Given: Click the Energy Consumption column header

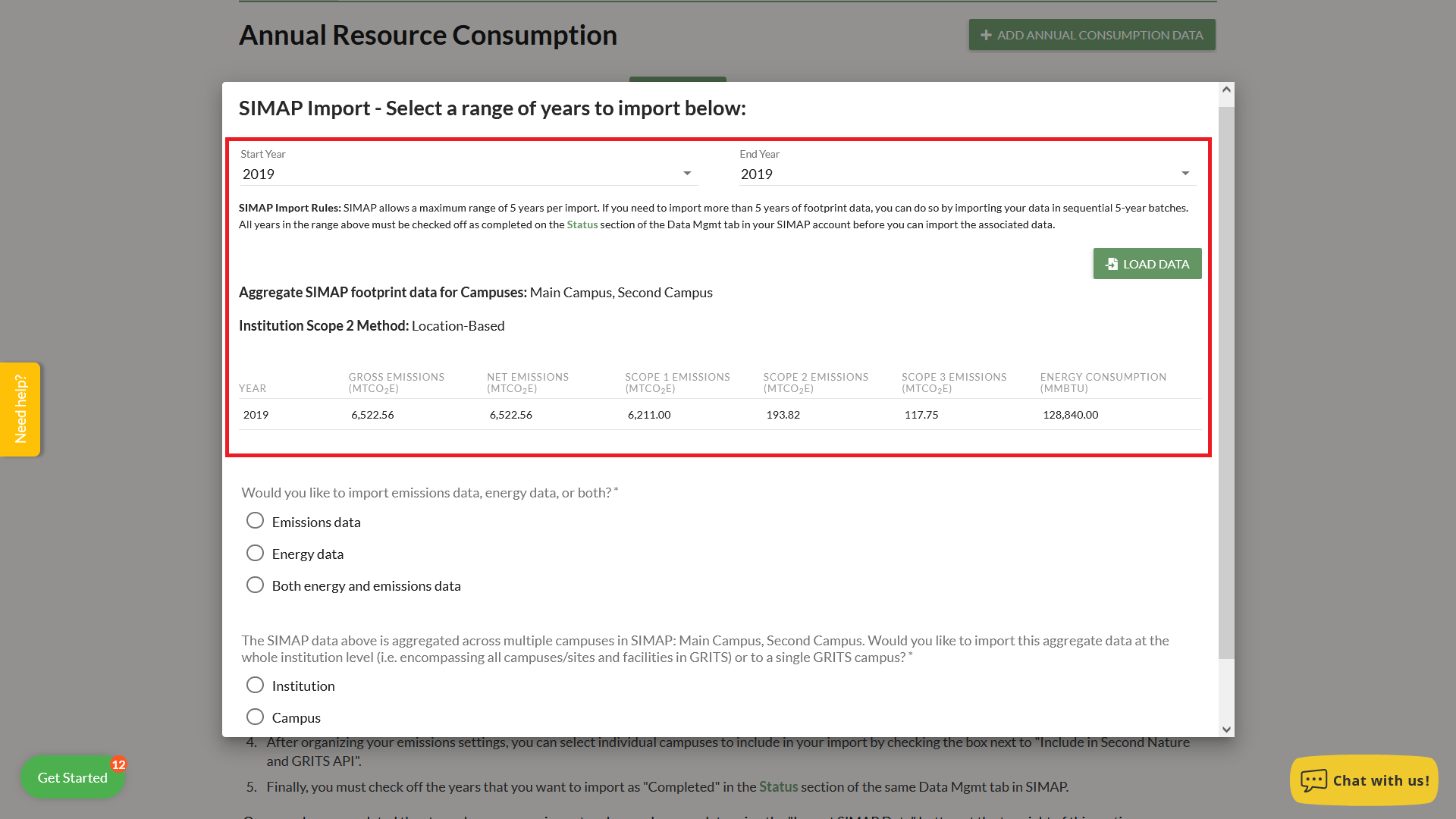Looking at the screenshot, I should (1103, 383).
